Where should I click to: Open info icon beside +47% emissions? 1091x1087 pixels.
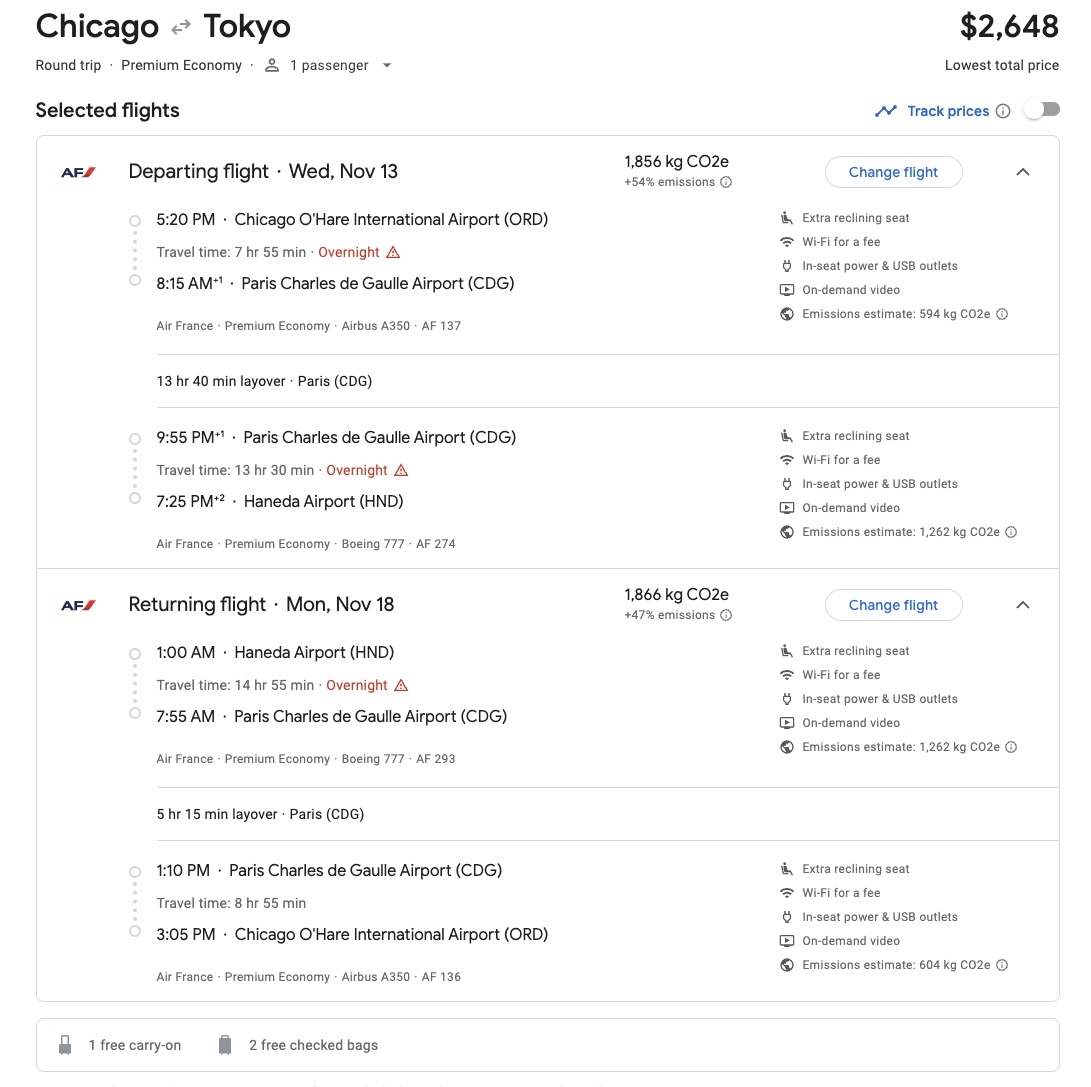726,615
